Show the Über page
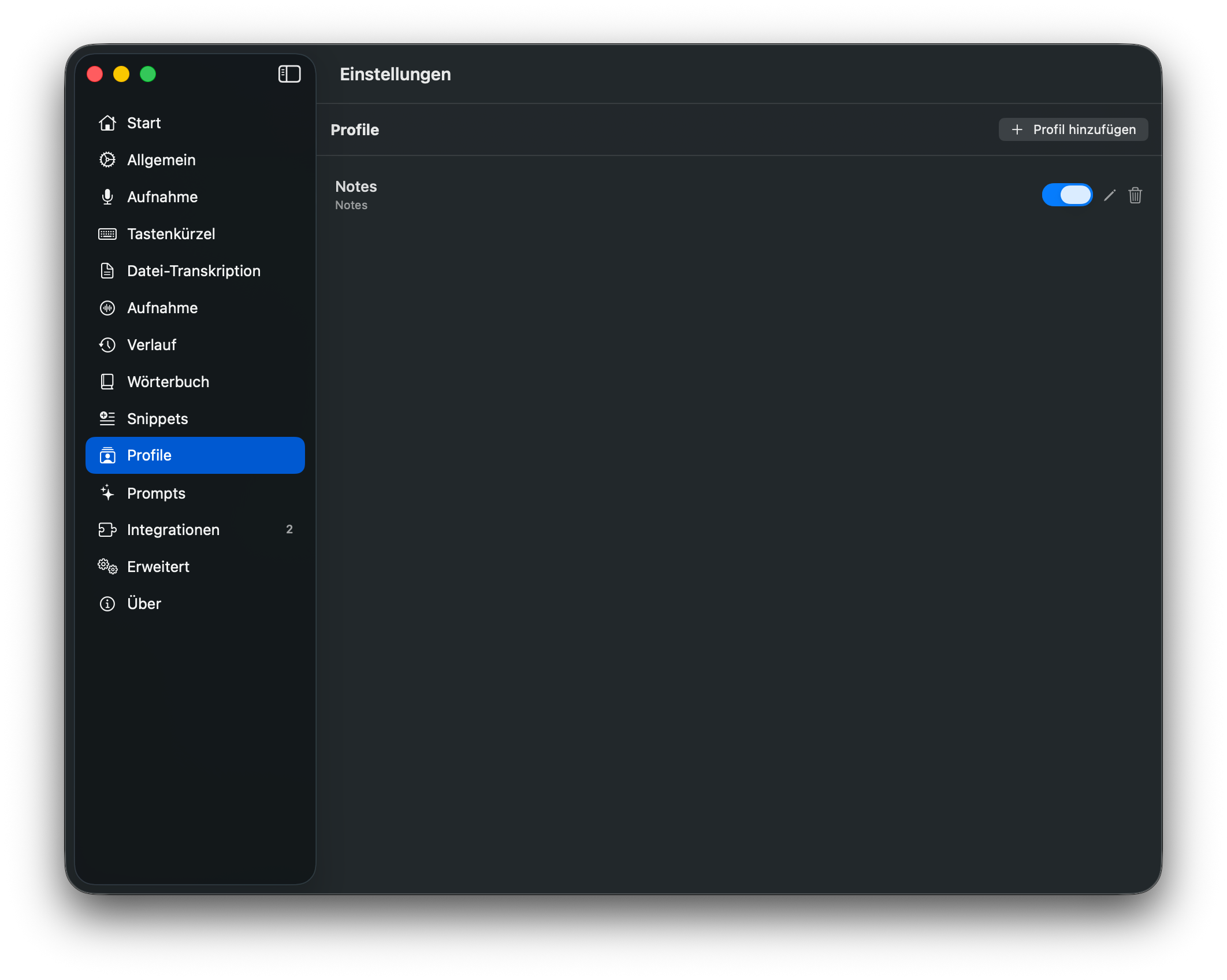Screen dimensions: 1227x980 pos(144,604)
